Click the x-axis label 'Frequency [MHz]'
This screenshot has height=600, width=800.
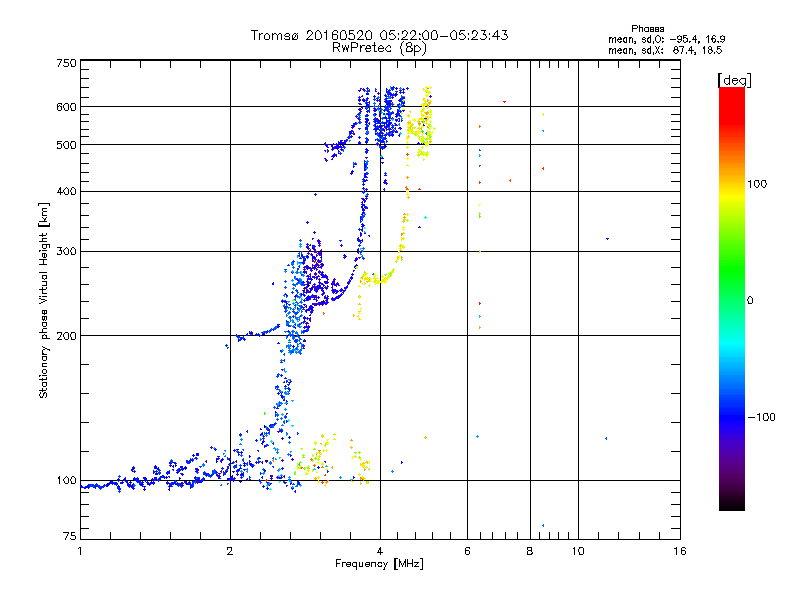pos(379,564)
